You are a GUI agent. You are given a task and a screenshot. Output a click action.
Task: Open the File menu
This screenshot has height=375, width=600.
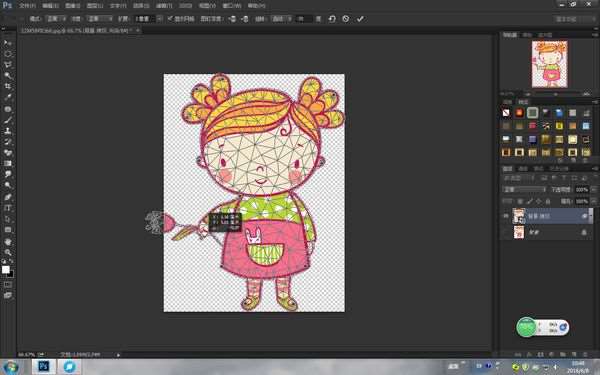28,6
